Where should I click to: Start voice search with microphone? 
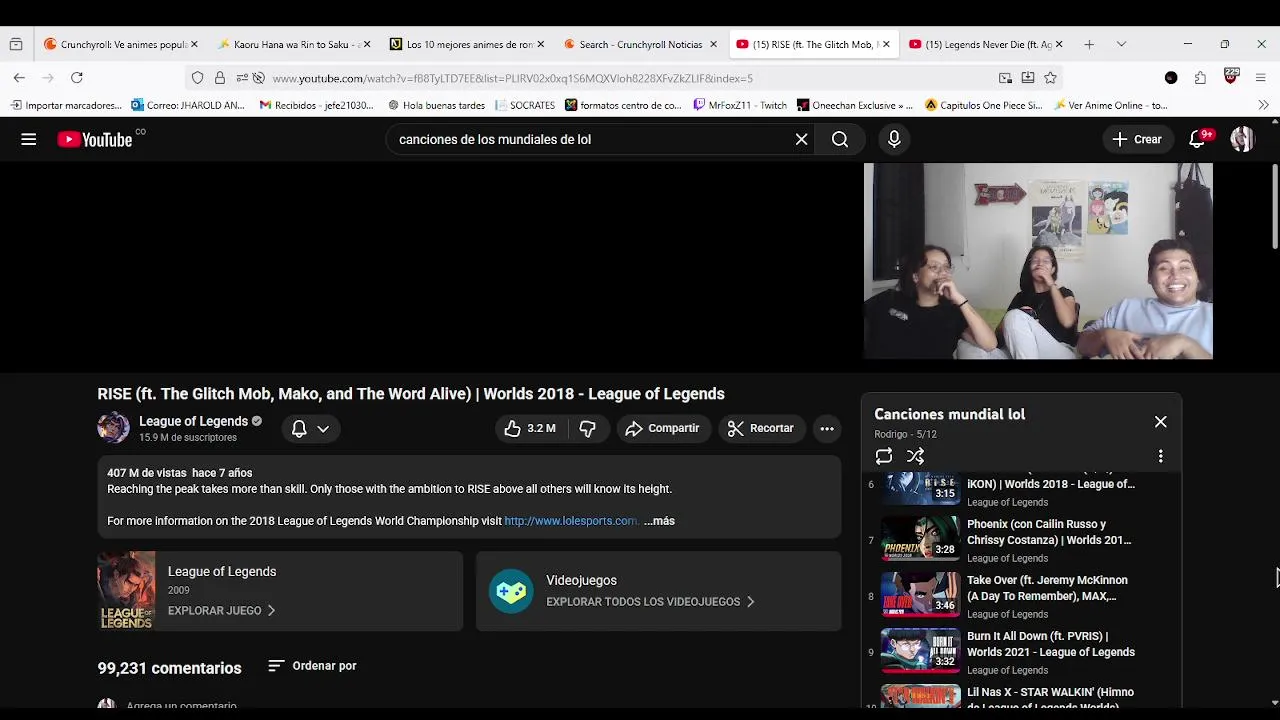coord(894,139)
